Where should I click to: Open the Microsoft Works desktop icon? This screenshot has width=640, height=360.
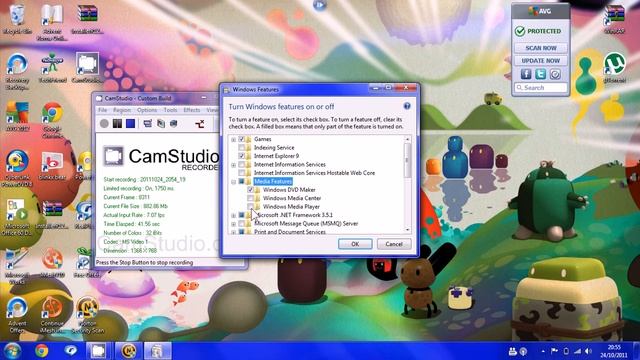(17, 266)
